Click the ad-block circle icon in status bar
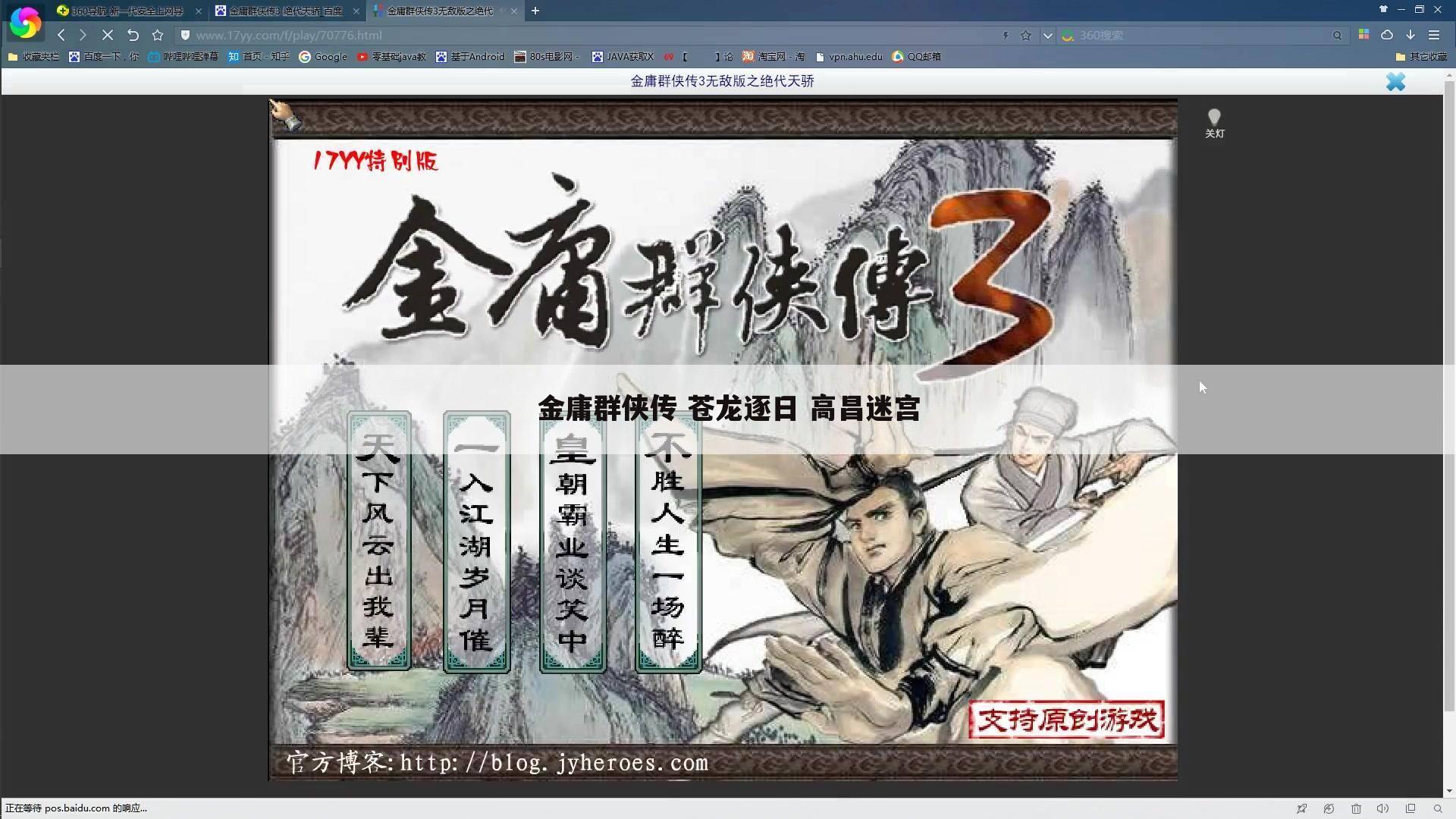Screen dimensions: 1456x819 (1329, 808)
